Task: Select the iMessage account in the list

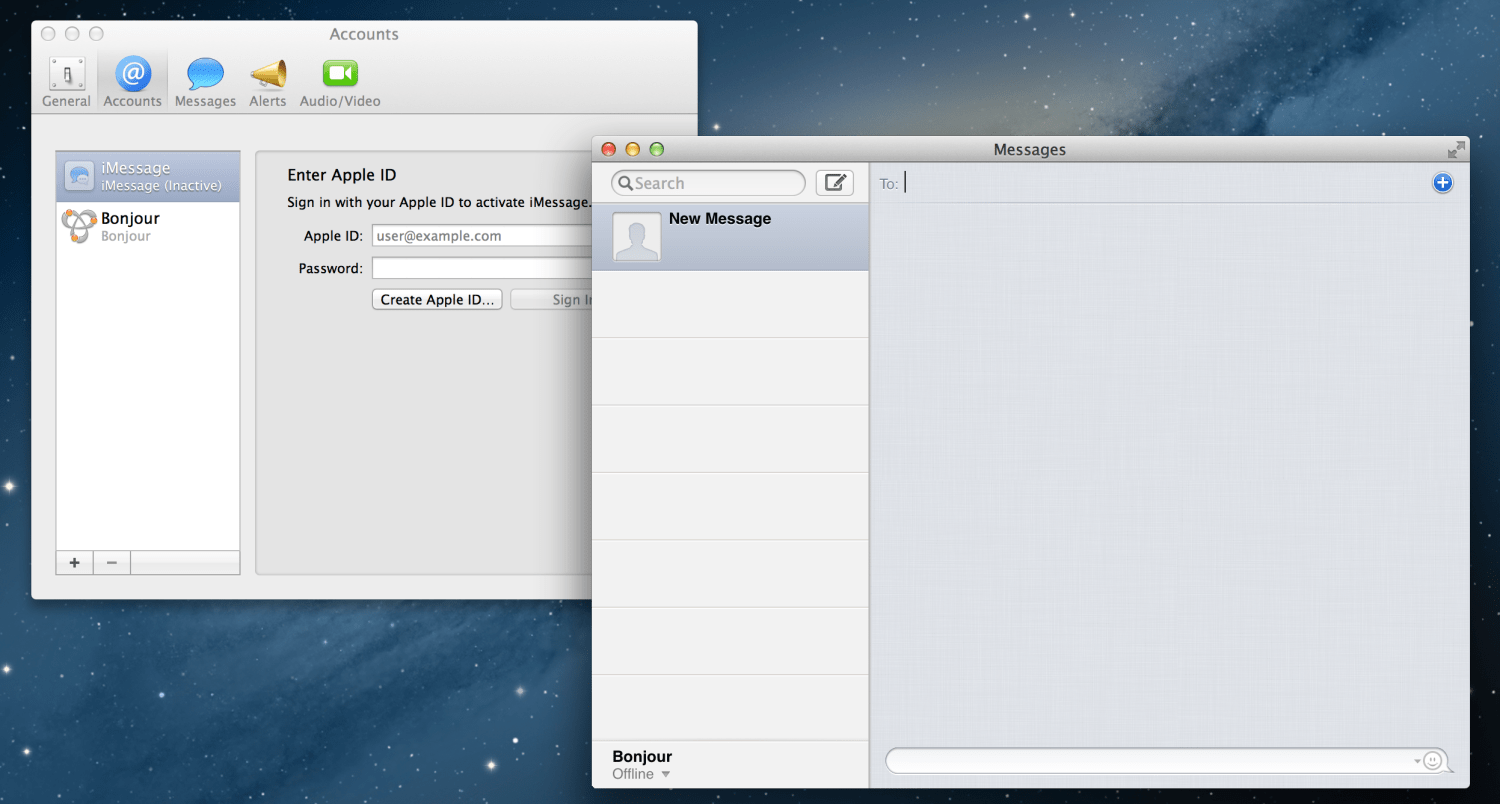Action: 148,177
